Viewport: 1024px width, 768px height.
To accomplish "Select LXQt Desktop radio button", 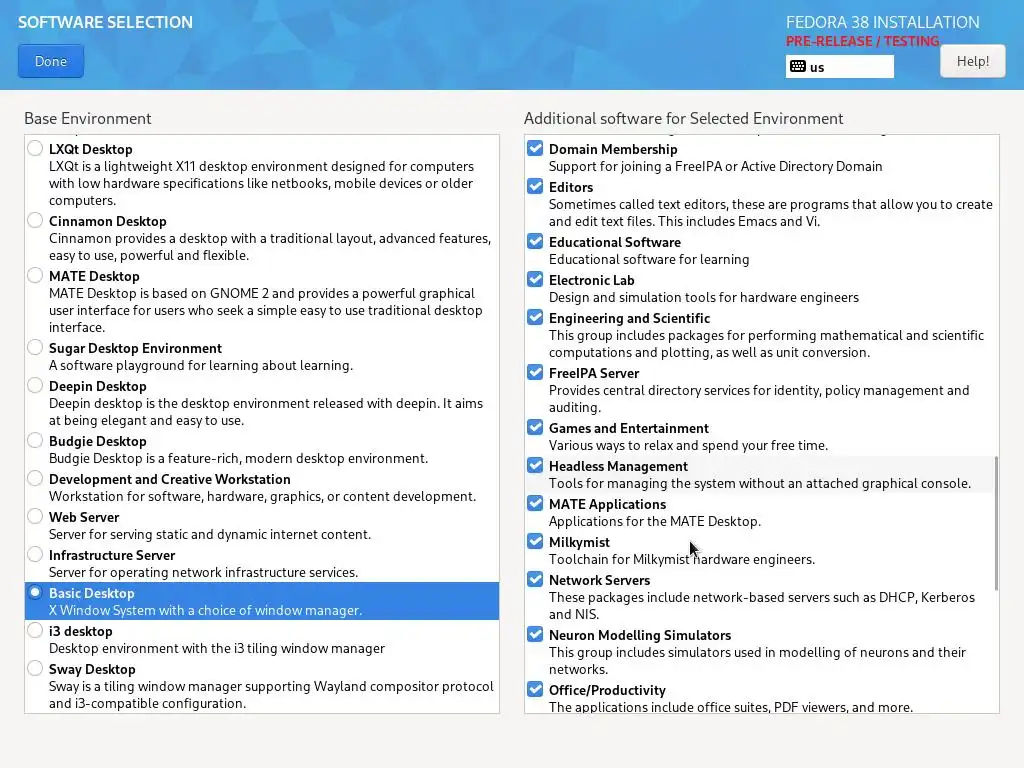I will pos(35,148).
